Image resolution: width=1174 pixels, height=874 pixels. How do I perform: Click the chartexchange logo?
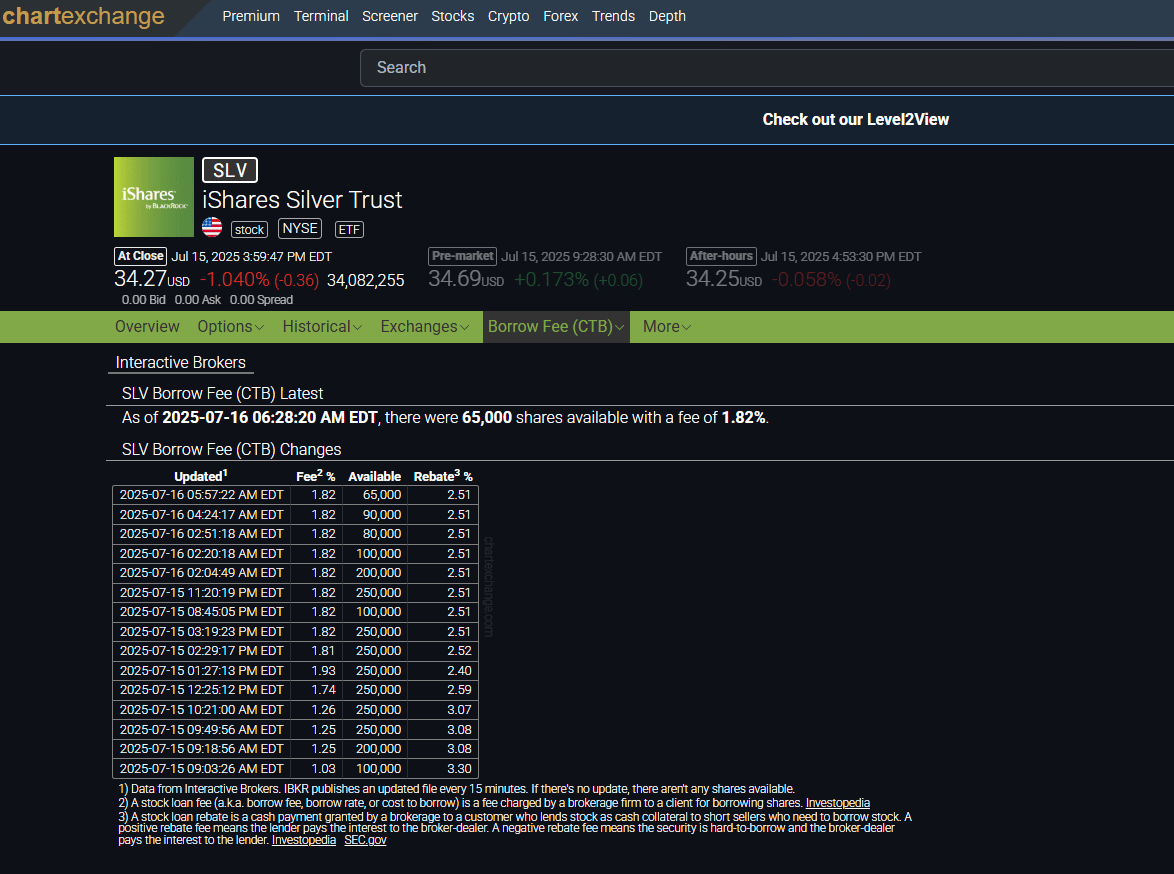pyautogui.click(x=83, y=16)
